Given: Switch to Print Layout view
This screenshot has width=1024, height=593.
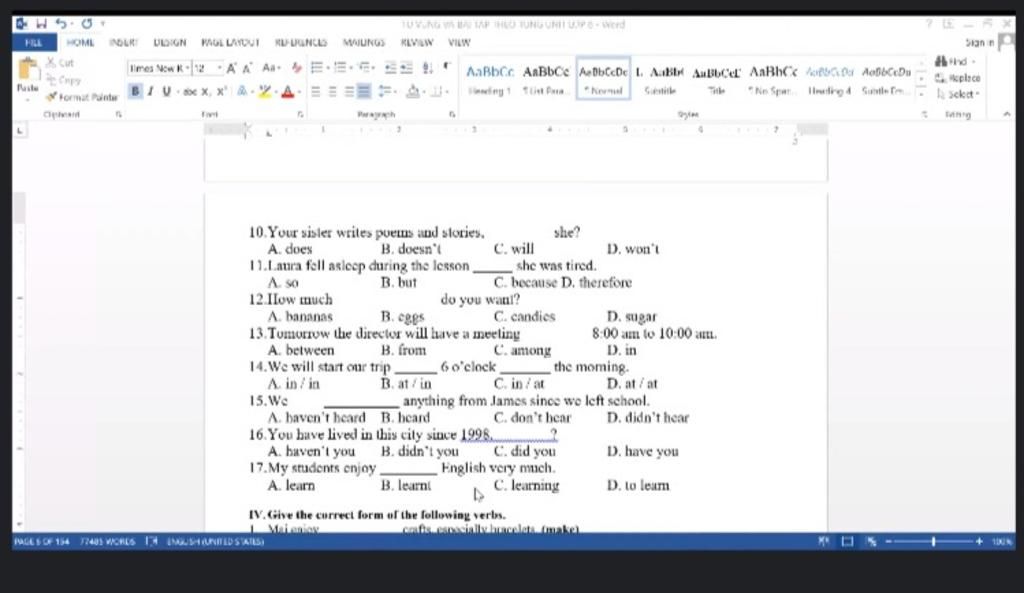Looking at the screenshot, I should (x=847, y=541).
